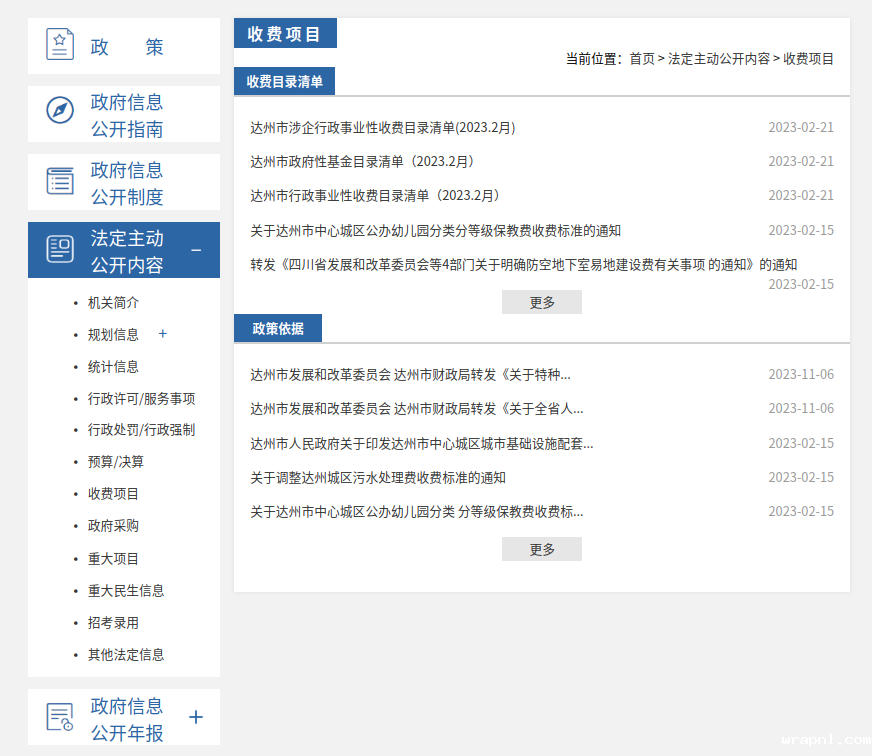This screenshot has height=756, width=872.
Task: Click the star document icon beside 政策
Action: click(60, 45)
